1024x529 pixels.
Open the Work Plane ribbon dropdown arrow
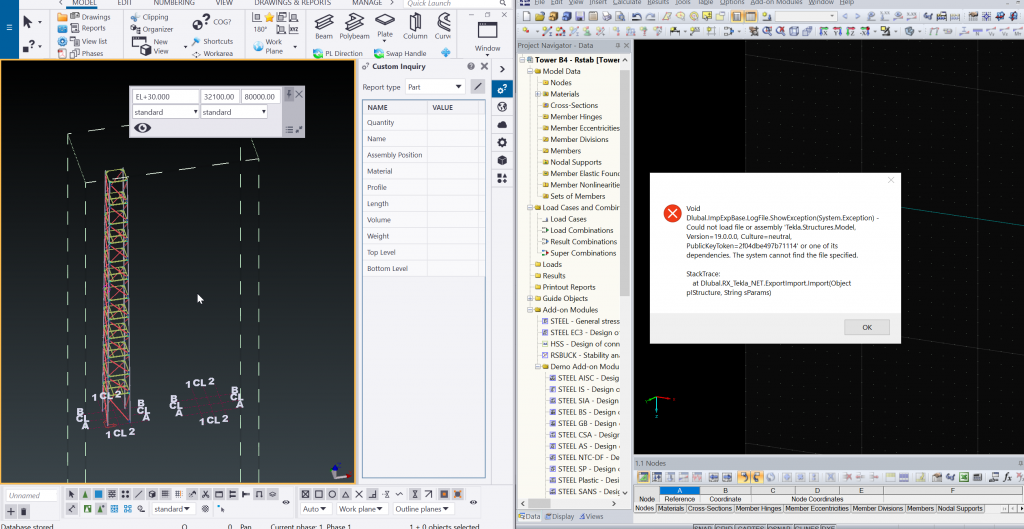point(295,46)
